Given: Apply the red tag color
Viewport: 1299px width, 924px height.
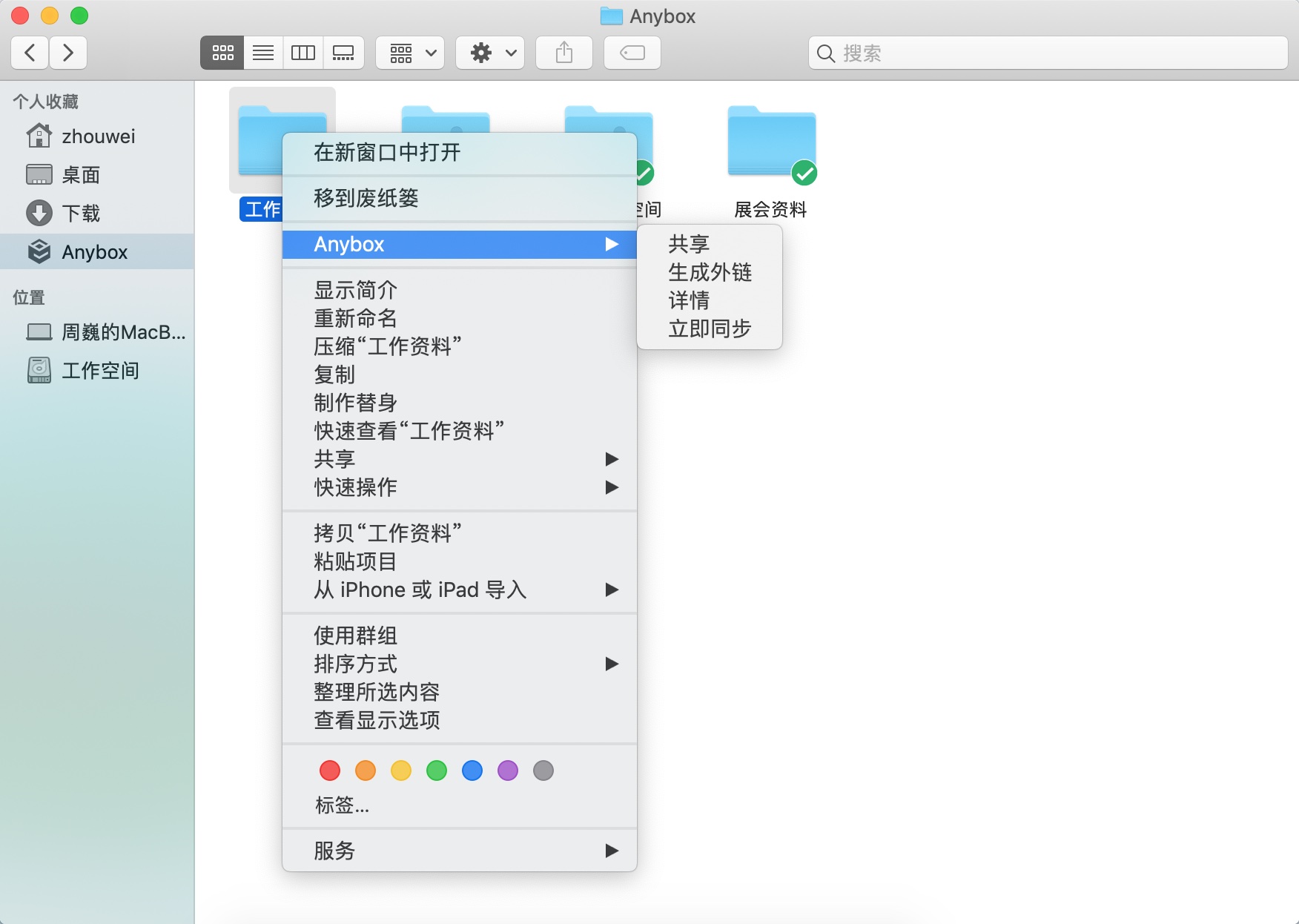Looking at the screenshot, I should [330, 770].
